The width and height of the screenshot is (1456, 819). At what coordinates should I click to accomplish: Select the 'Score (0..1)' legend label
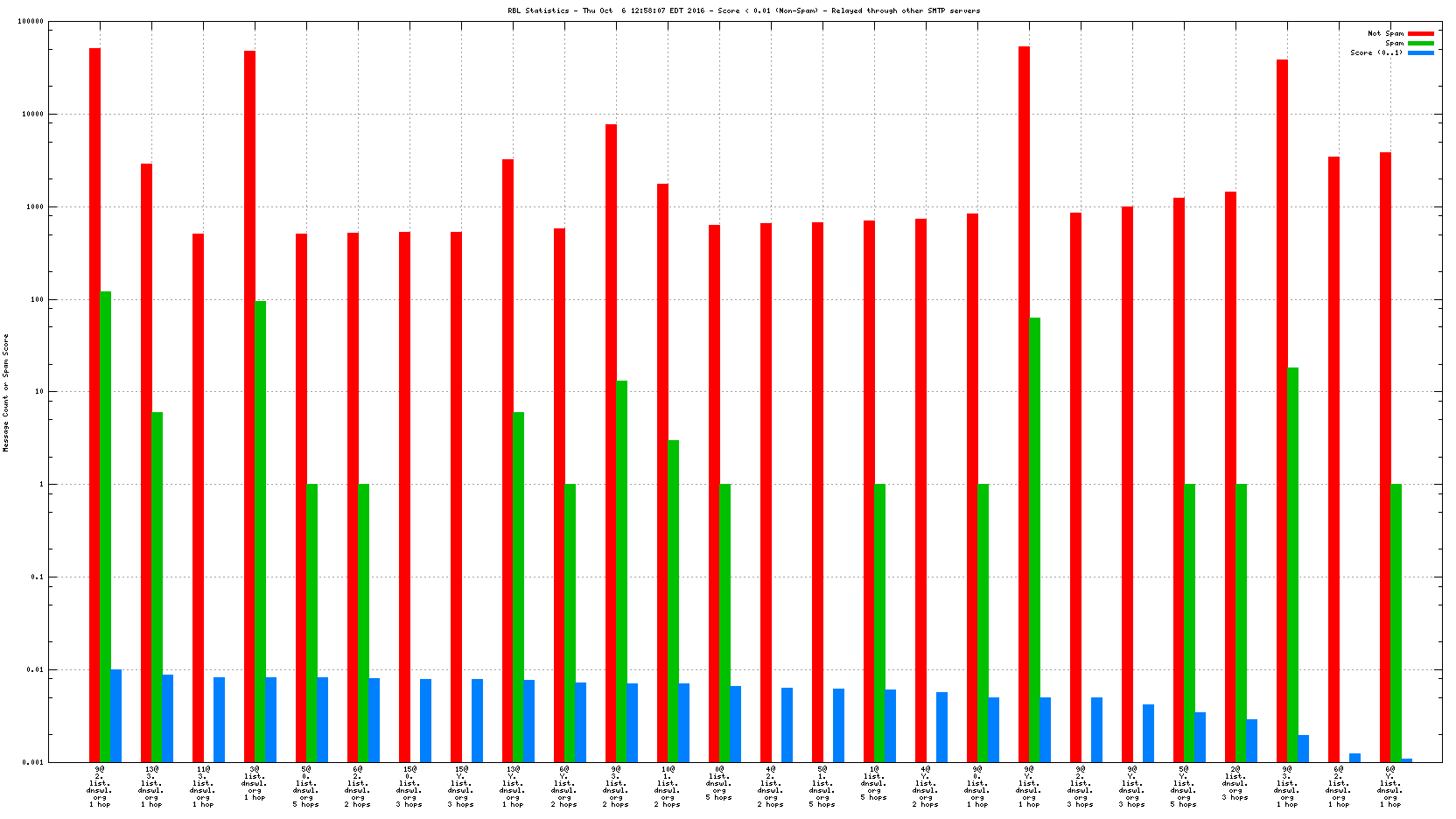[1376, 52]
